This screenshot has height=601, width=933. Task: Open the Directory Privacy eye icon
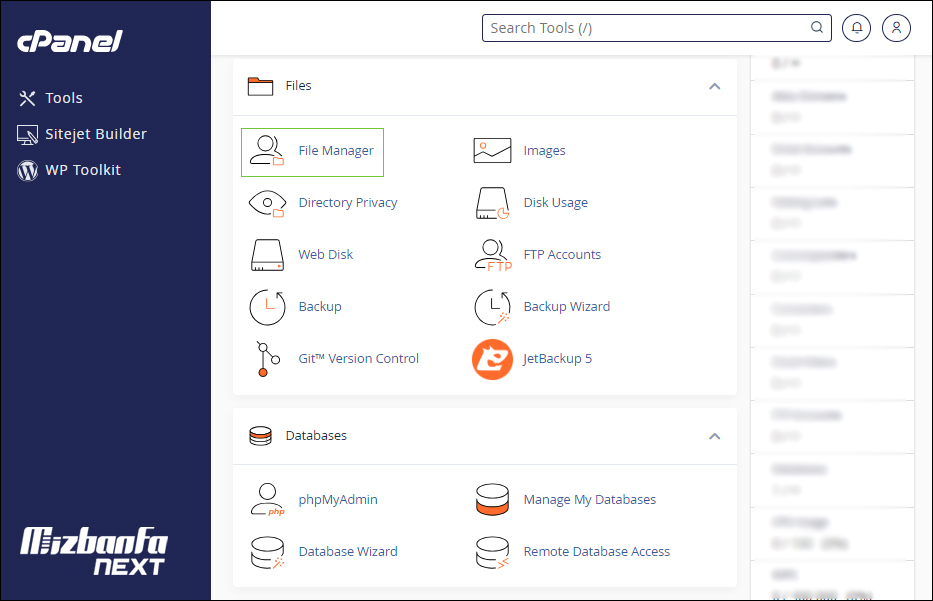[x=267, y=203]
